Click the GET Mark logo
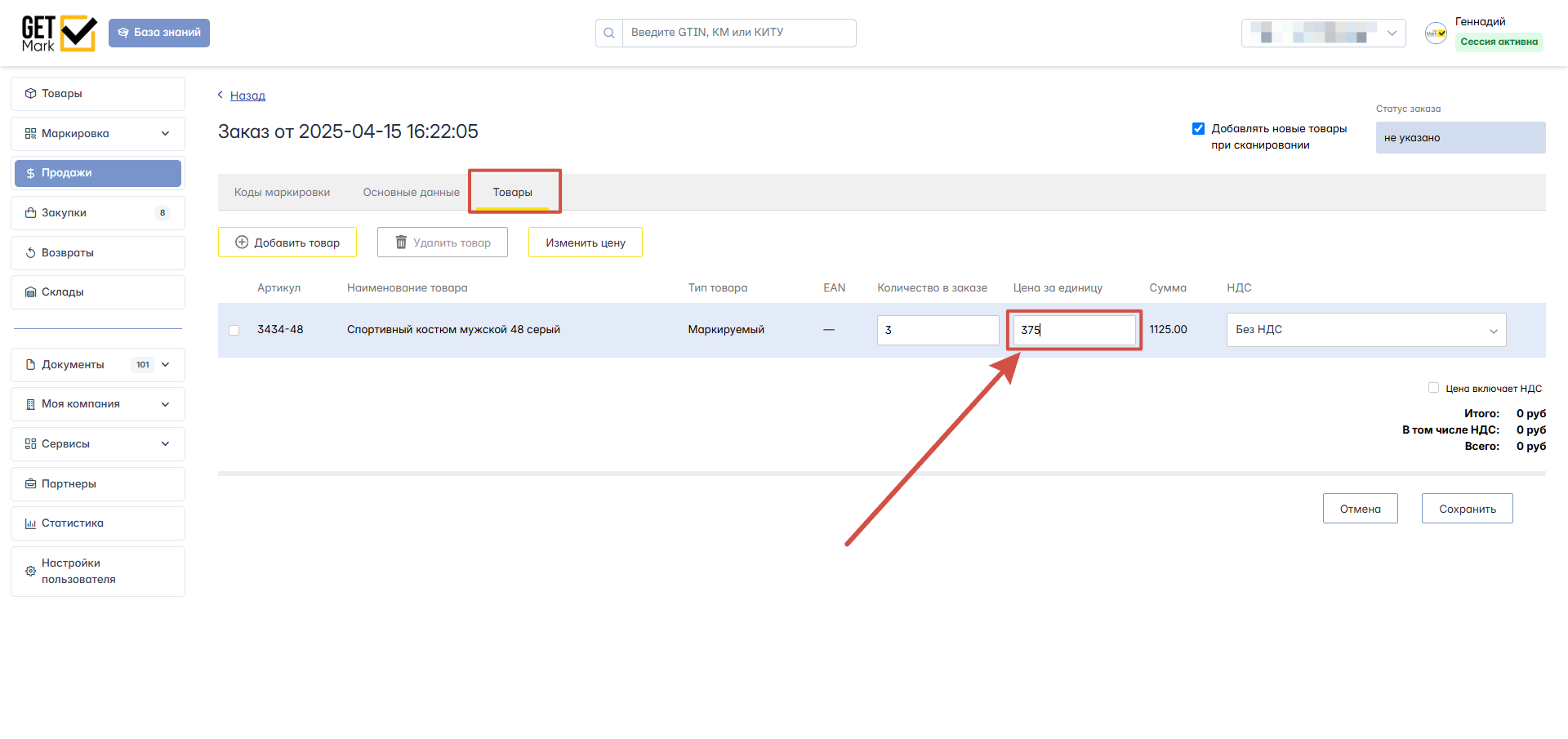Image resolution: width=1568 pixels, height=739 pixels. (59, 33)
